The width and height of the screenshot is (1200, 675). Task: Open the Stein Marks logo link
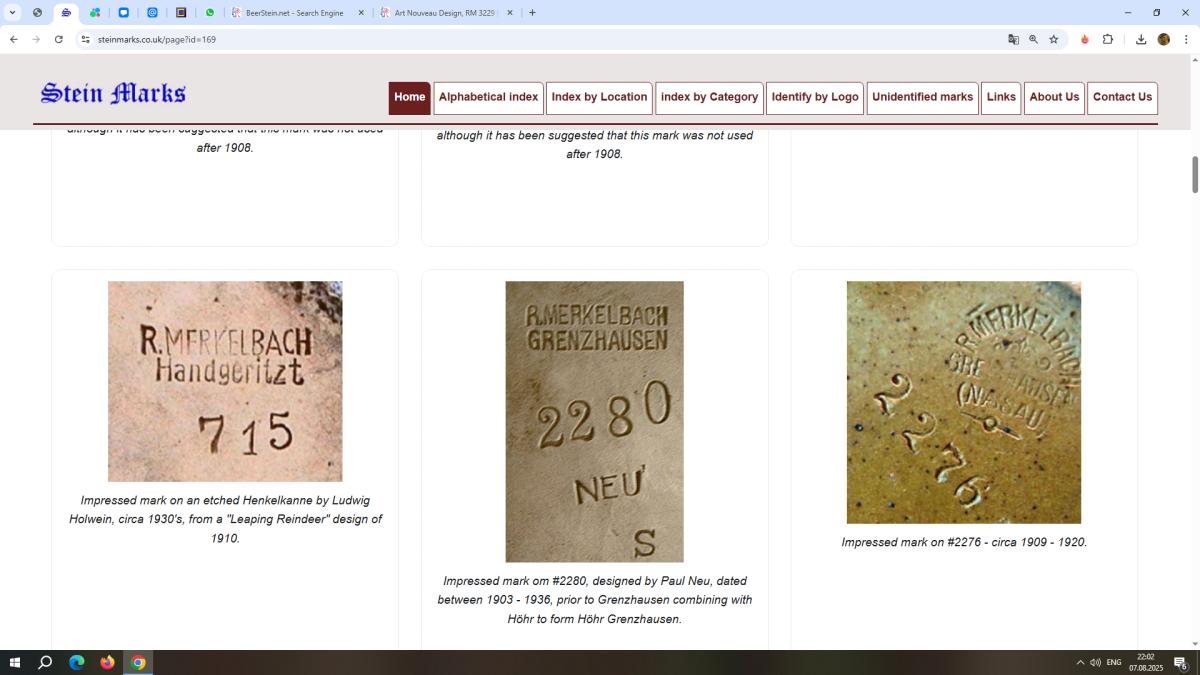(113, 94)
